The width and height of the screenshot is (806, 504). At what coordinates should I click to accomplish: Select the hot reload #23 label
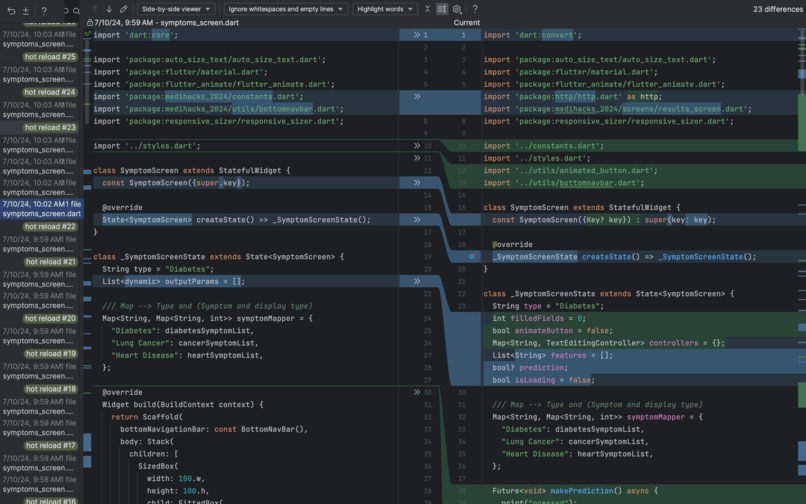point(50,128)
